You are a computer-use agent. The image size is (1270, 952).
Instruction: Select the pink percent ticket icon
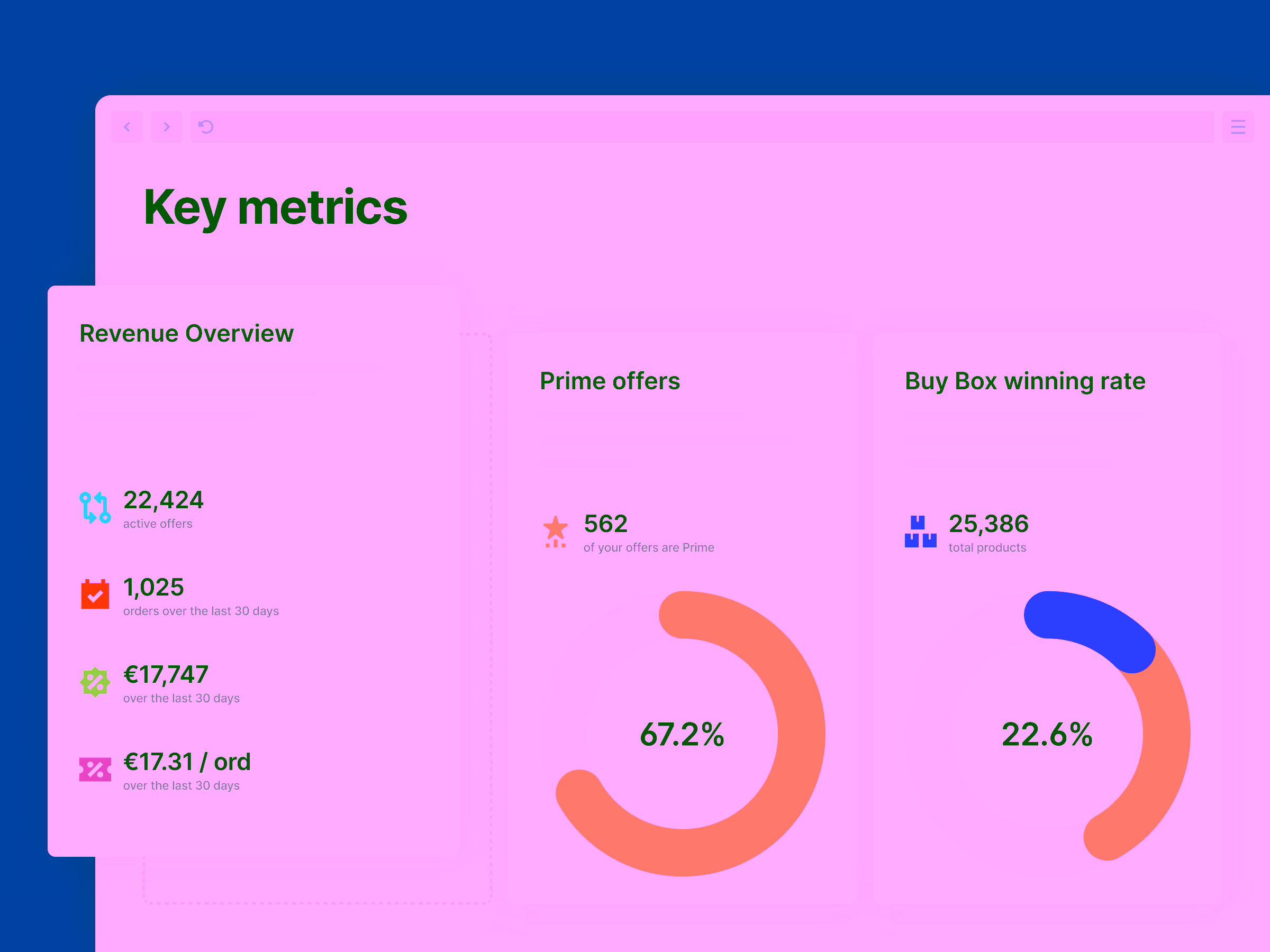(94, 770)
